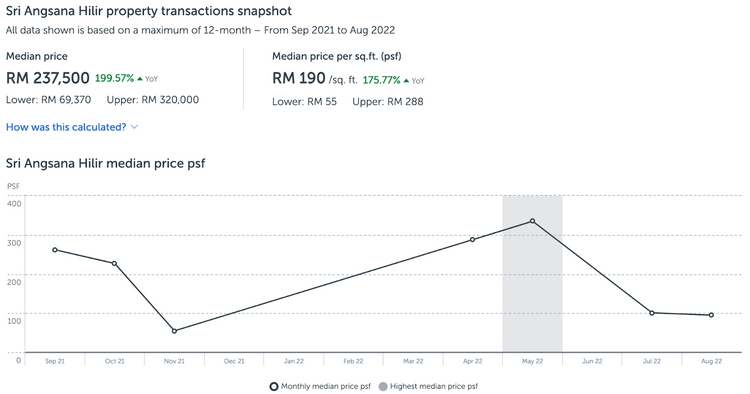Select the Oct 21 data point on chart

114,263
